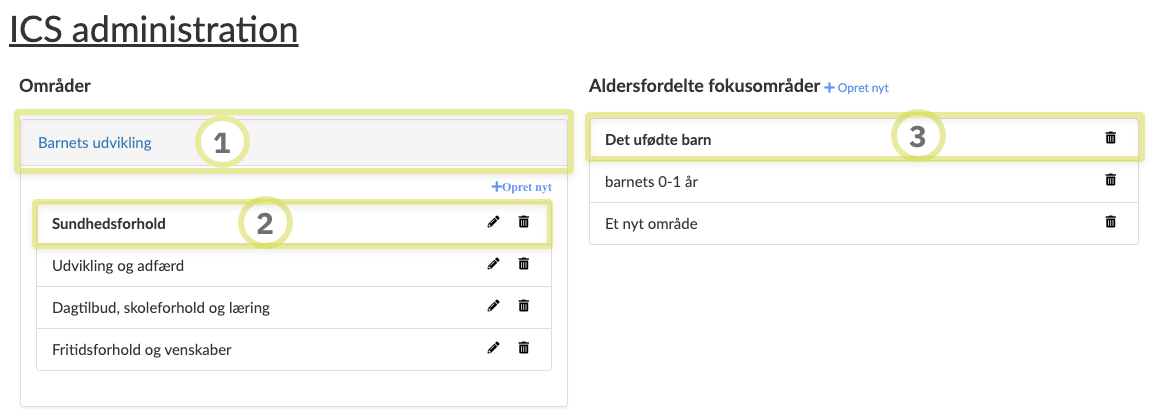Click pencil icon for Udvikling og adfærd
Screen dimensions: 1155x413
pyautogui.click(x=493, y=264)
